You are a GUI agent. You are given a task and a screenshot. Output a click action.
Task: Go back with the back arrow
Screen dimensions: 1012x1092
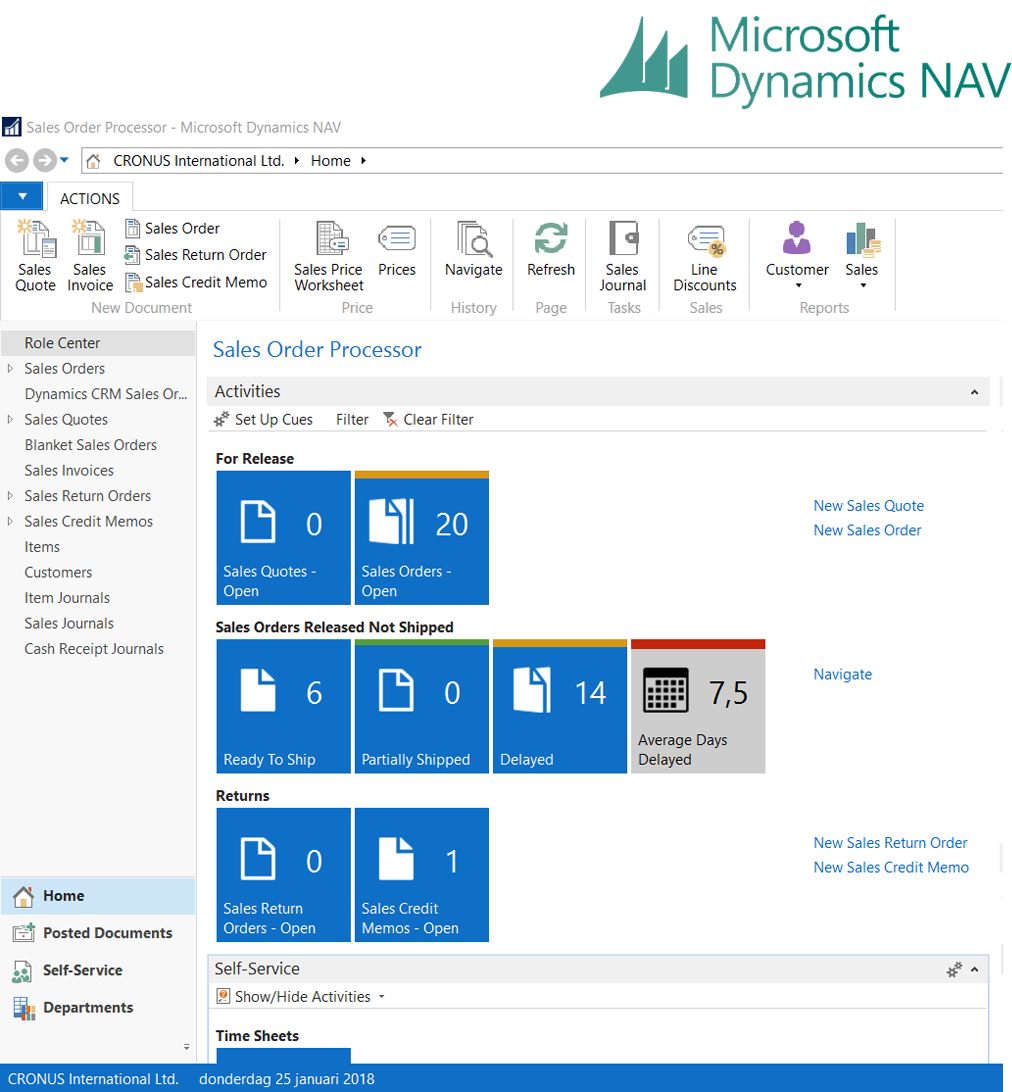[x=17, y=161]
